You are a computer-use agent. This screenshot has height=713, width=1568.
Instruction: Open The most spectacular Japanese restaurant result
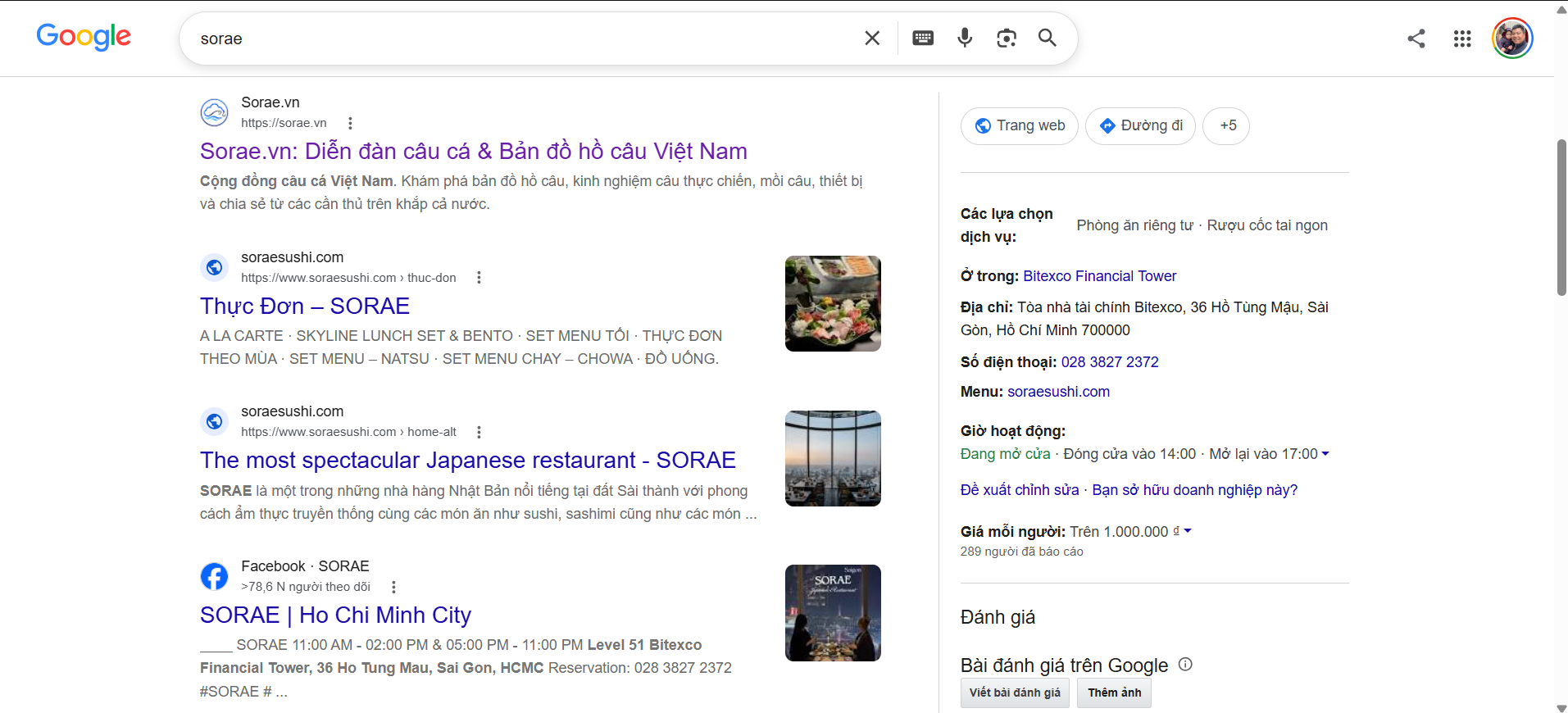click(468, 460)
